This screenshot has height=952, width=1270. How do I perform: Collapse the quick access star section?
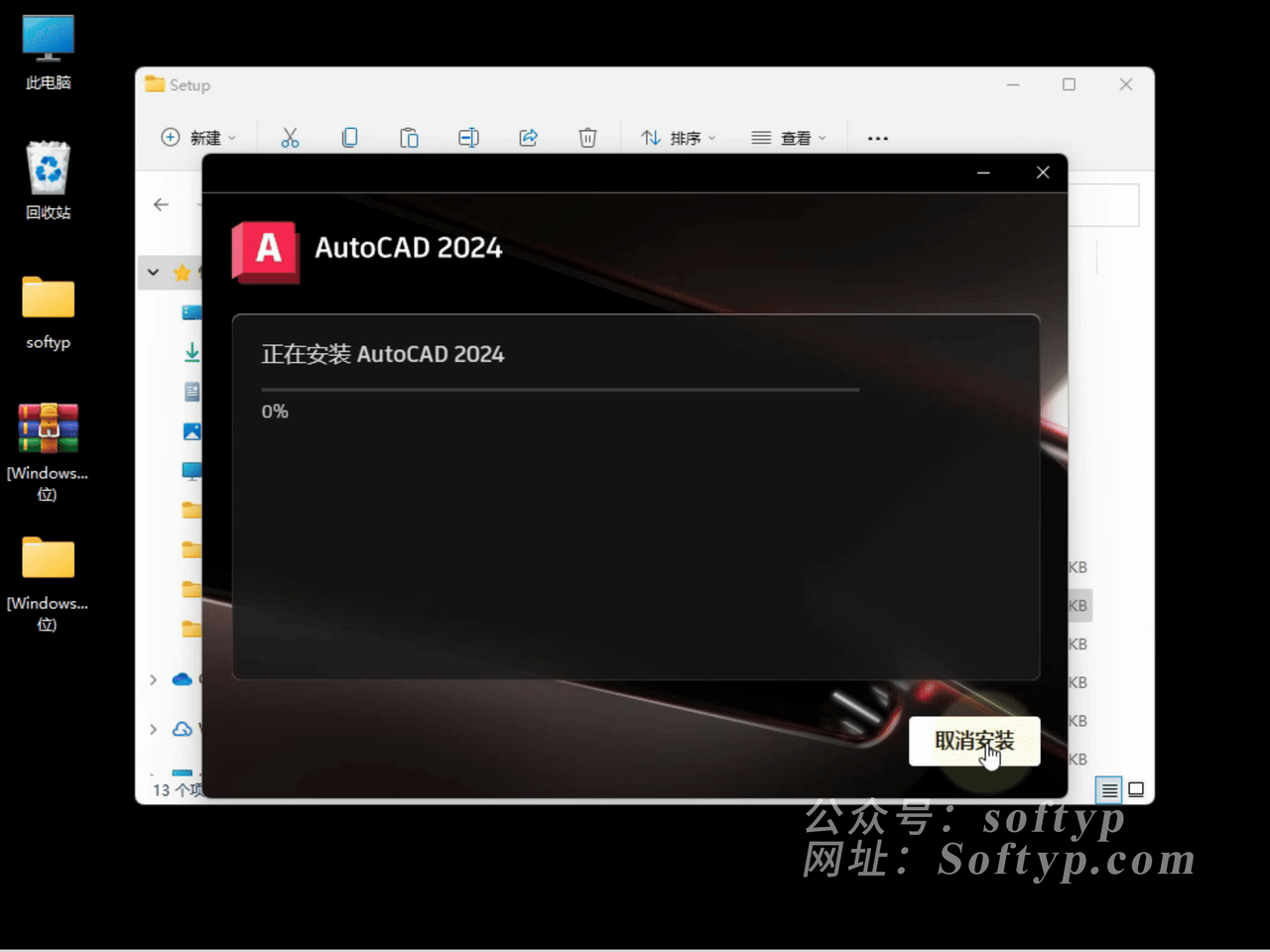pyautogui.click(x=153, y=272)
